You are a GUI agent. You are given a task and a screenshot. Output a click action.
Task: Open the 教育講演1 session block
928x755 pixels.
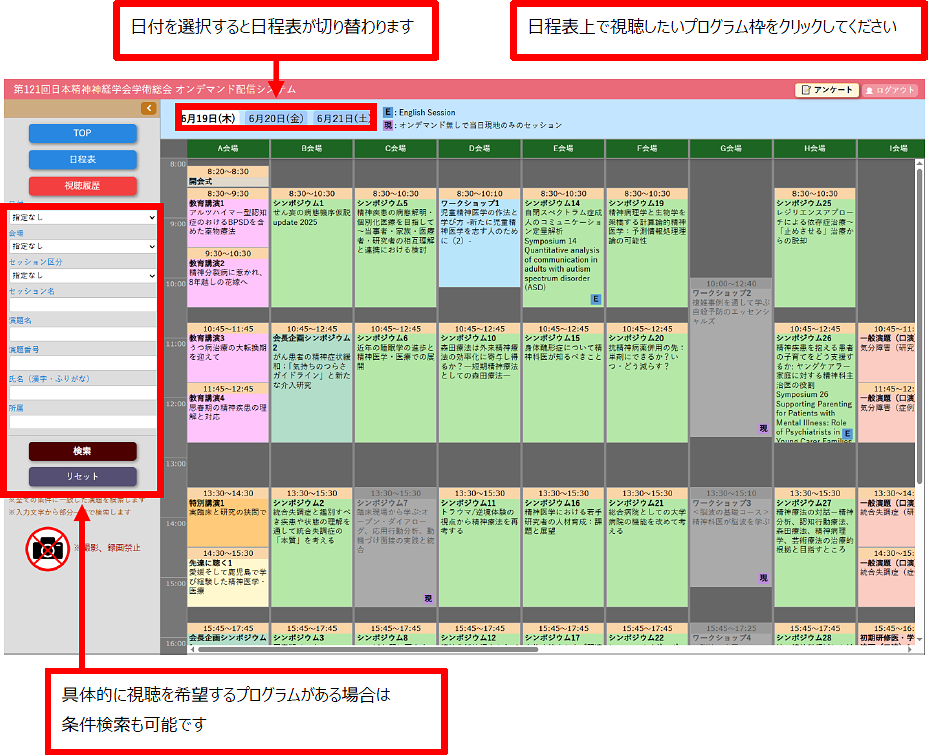[228, 218]
